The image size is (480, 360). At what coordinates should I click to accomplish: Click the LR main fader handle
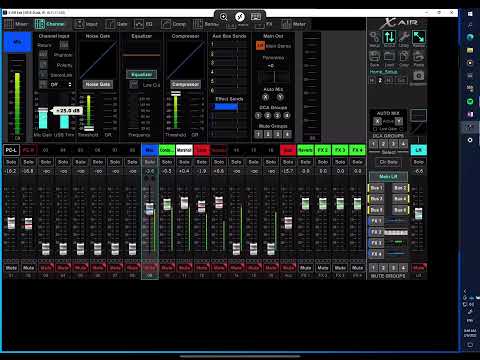[419, 214]
